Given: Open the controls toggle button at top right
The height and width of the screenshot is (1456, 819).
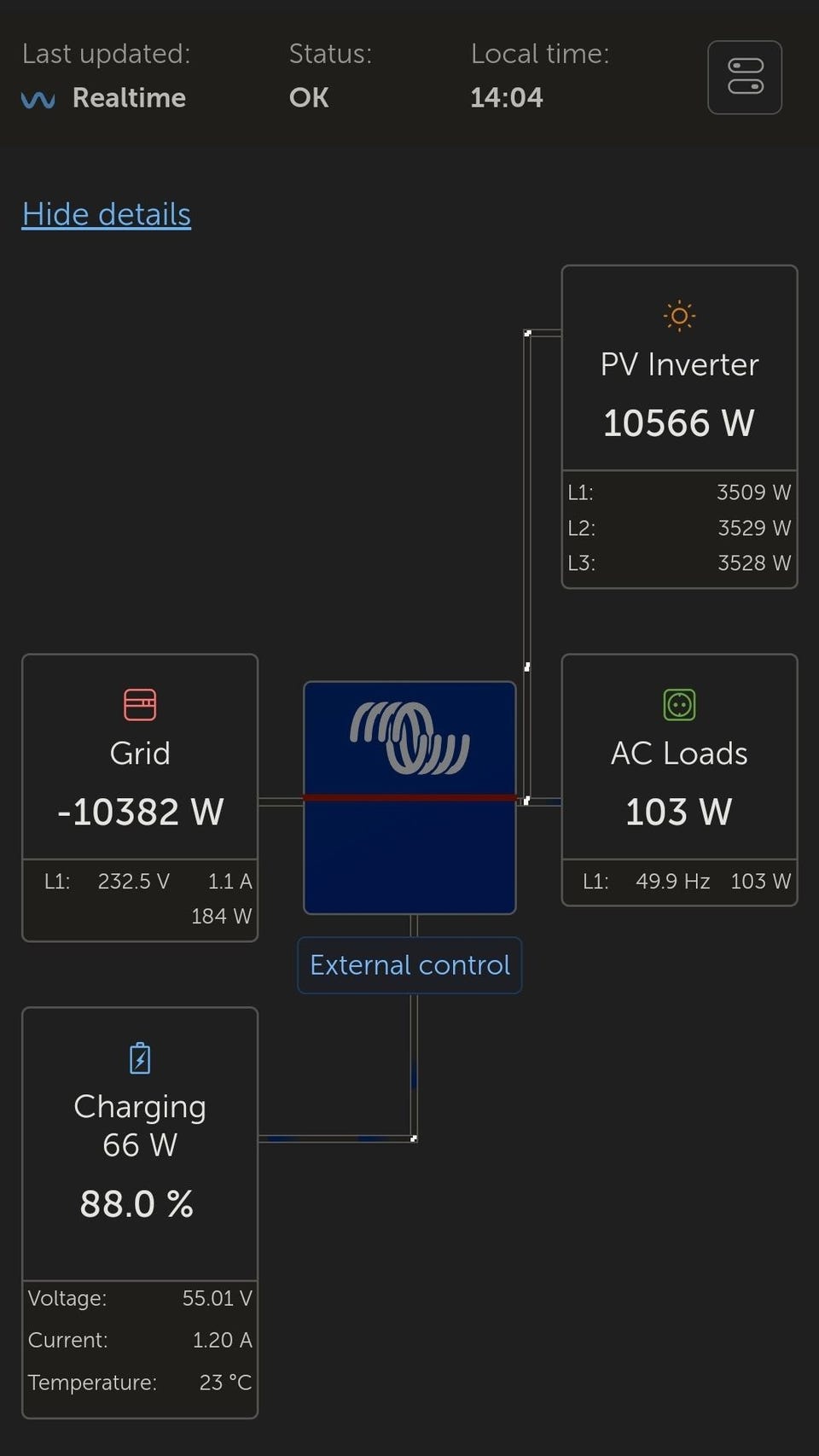Looking at the screenshot, I should [745, 77].
